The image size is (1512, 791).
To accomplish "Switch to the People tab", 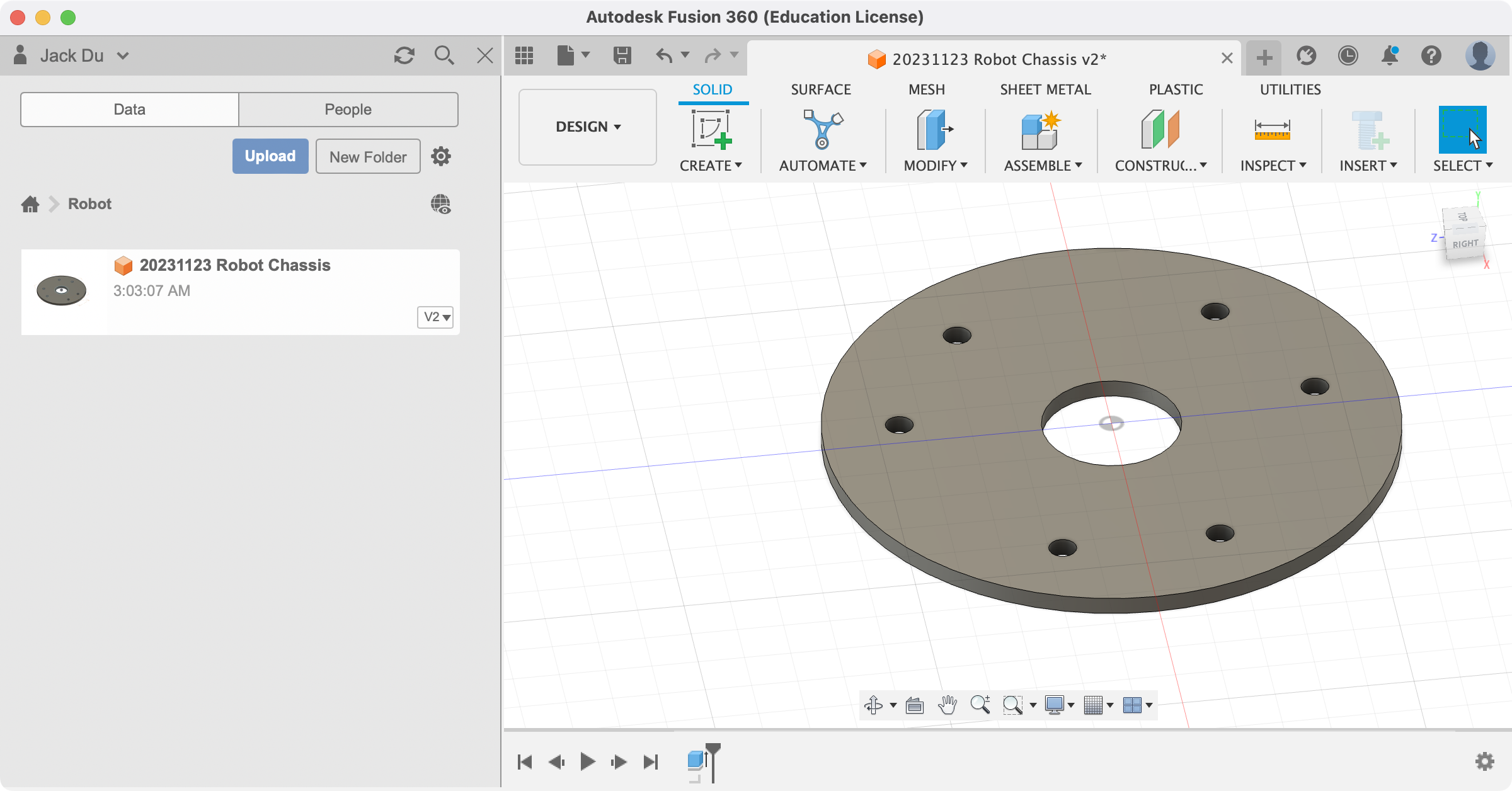I will coord(348,109).
